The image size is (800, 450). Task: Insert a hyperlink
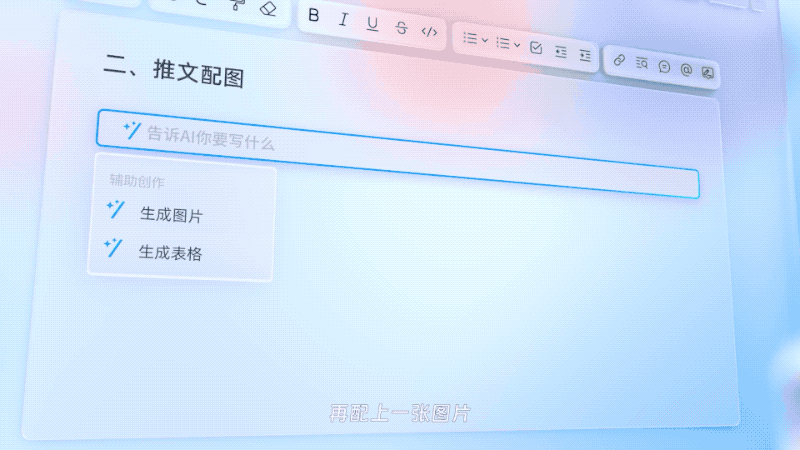click(x=619, y=60)
